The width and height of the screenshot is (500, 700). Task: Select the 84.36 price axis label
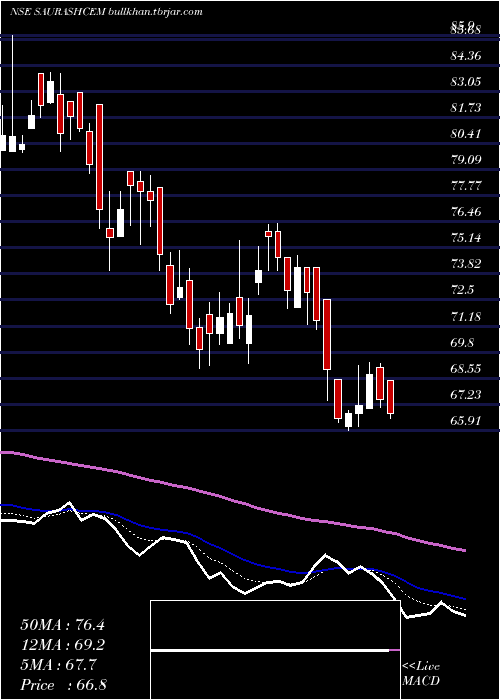(465, 56)
